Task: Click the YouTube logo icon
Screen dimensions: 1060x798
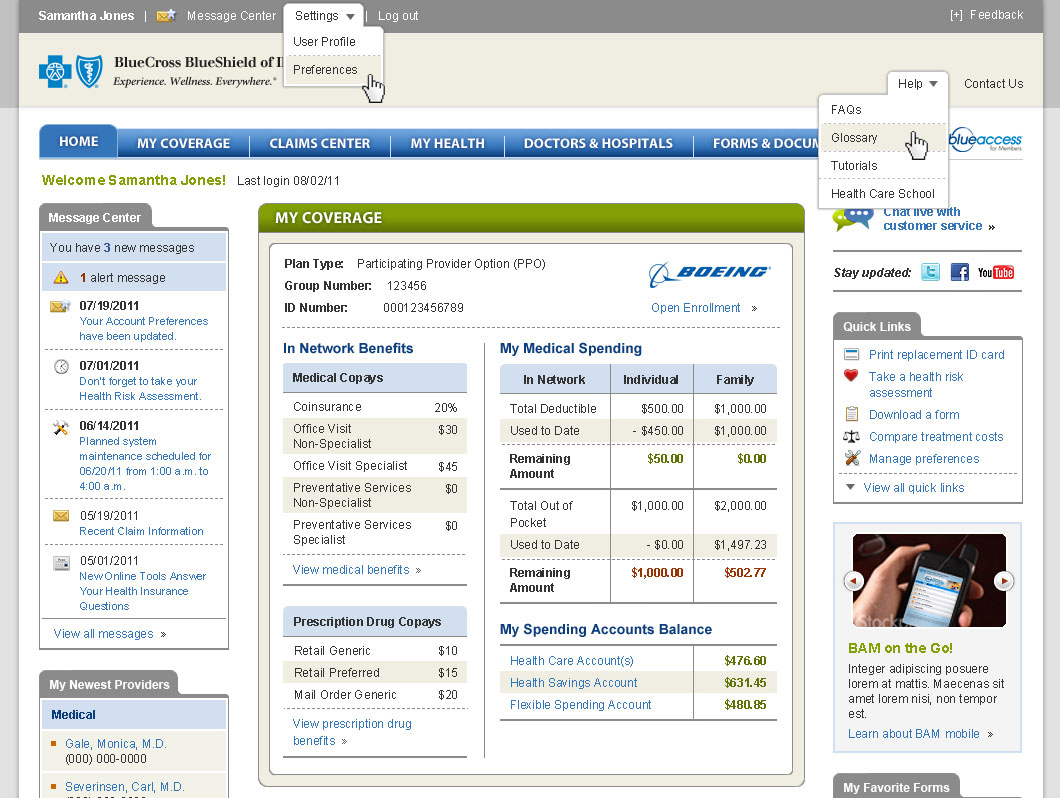Action: coord(995,272)
